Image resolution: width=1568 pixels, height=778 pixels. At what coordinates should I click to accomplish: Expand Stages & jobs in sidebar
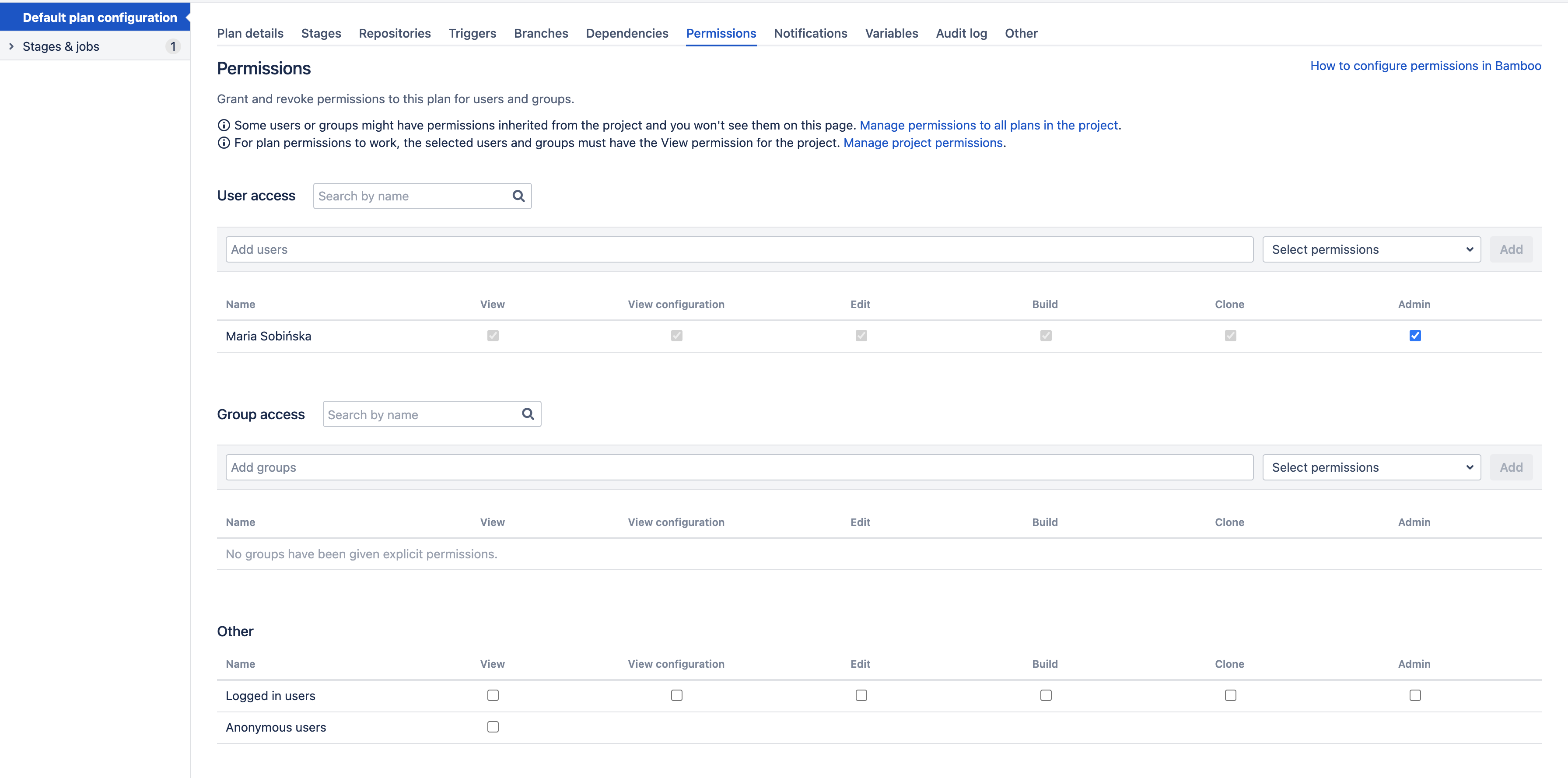pyautogui.click(x=9, y=45)
